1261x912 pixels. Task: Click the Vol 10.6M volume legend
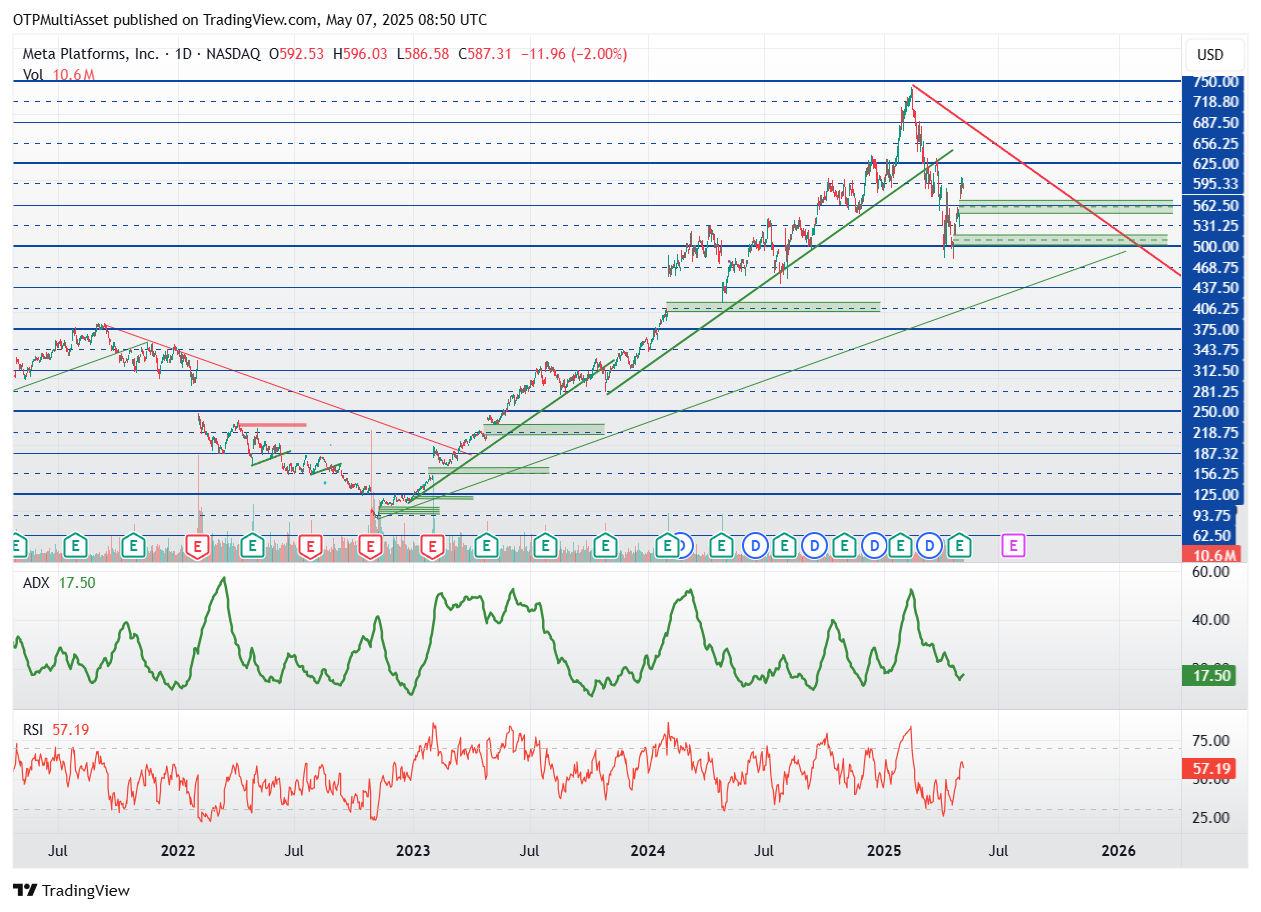pyautogui.click(x=59, y=75)
